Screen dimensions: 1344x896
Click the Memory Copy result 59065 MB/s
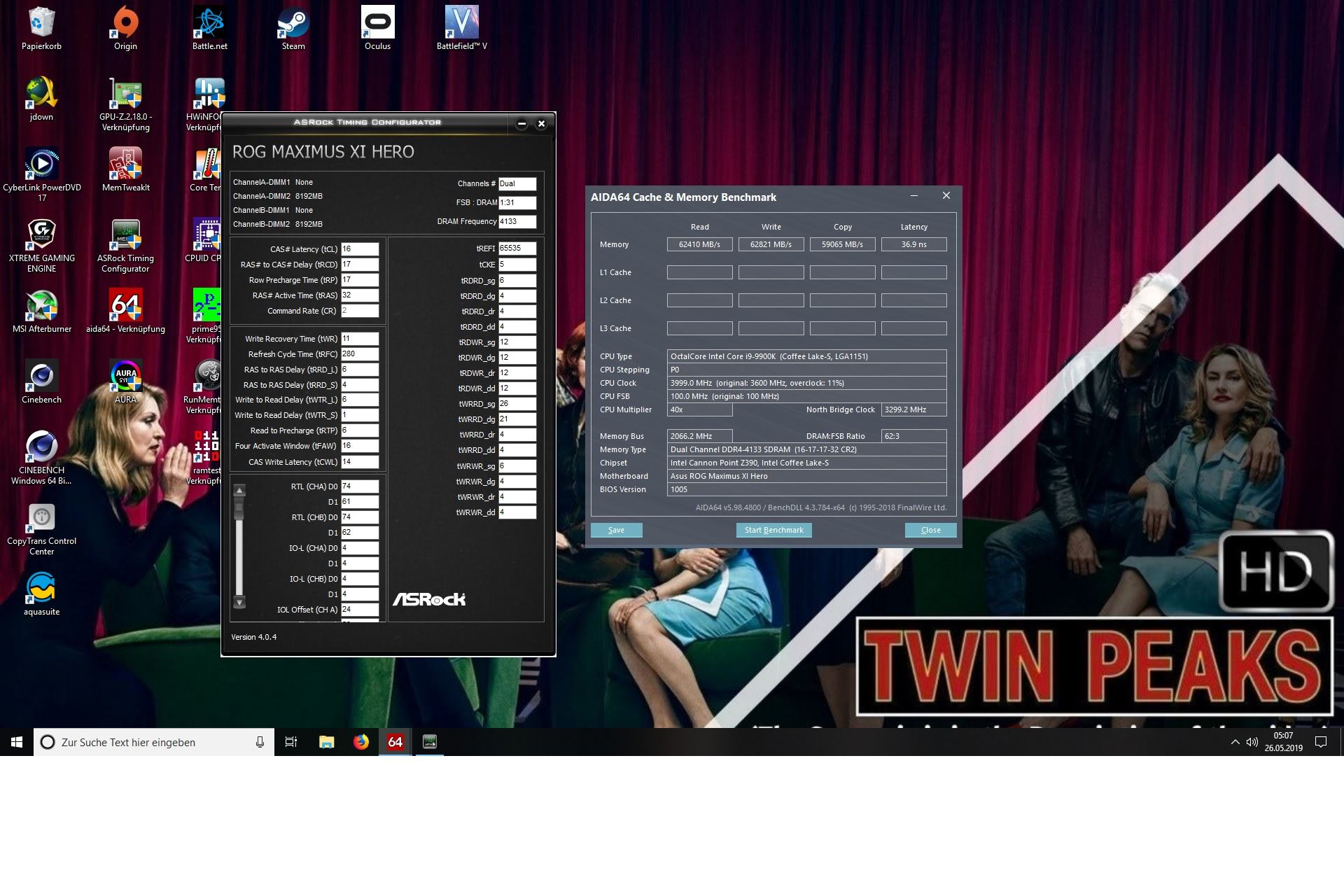click(842, 244)
